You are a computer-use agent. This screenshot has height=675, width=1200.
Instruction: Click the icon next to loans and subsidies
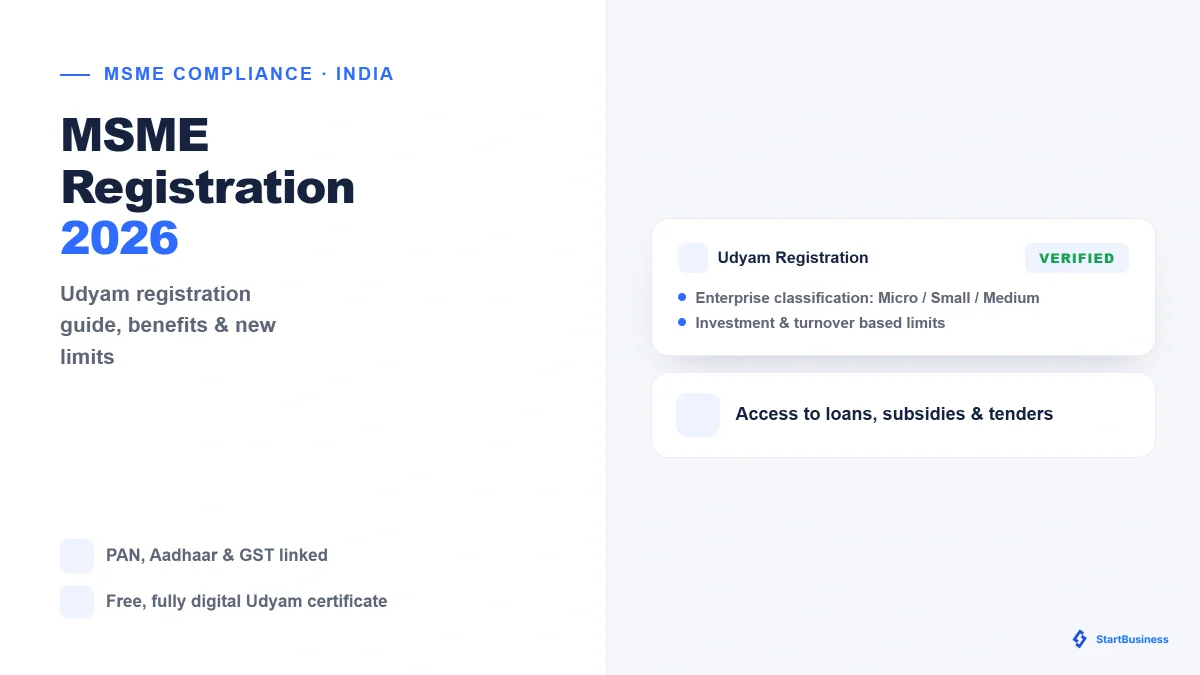click(x=698, y=415)
